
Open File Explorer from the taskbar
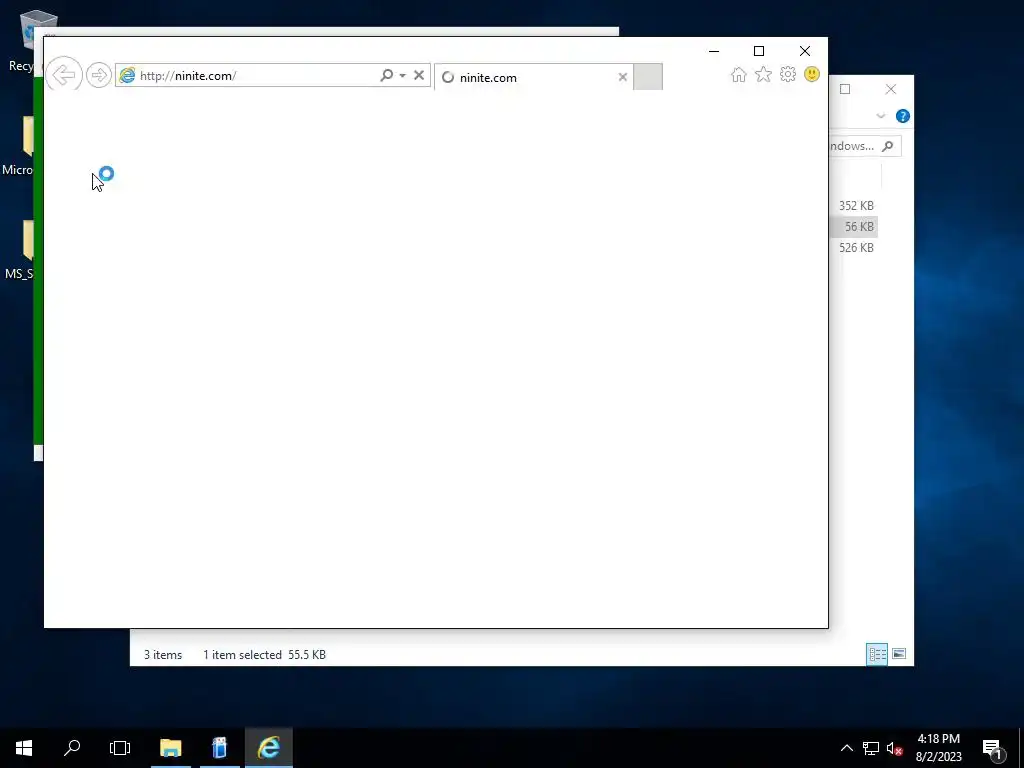click(170, 748)
